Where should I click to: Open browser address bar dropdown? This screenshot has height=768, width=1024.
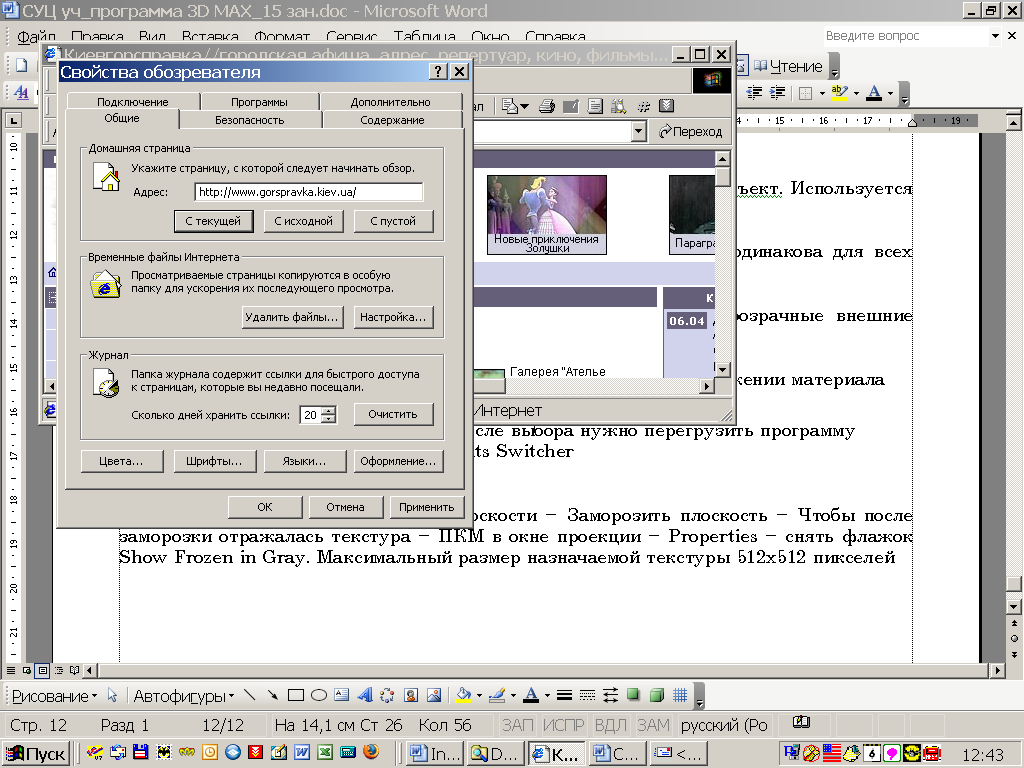point(639,131)
